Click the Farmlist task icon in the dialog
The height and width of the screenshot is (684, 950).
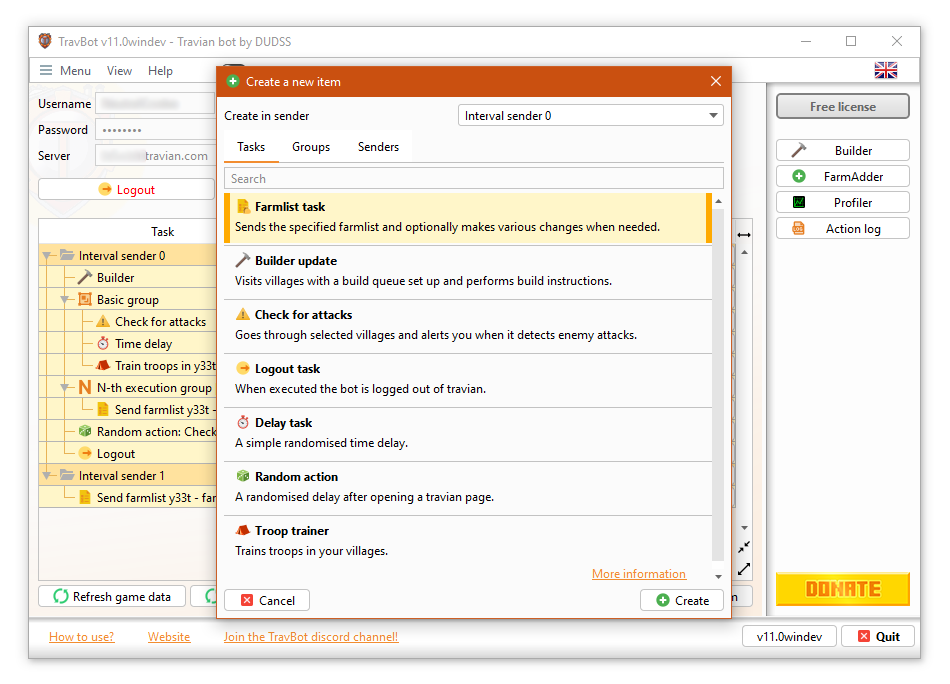243,207
